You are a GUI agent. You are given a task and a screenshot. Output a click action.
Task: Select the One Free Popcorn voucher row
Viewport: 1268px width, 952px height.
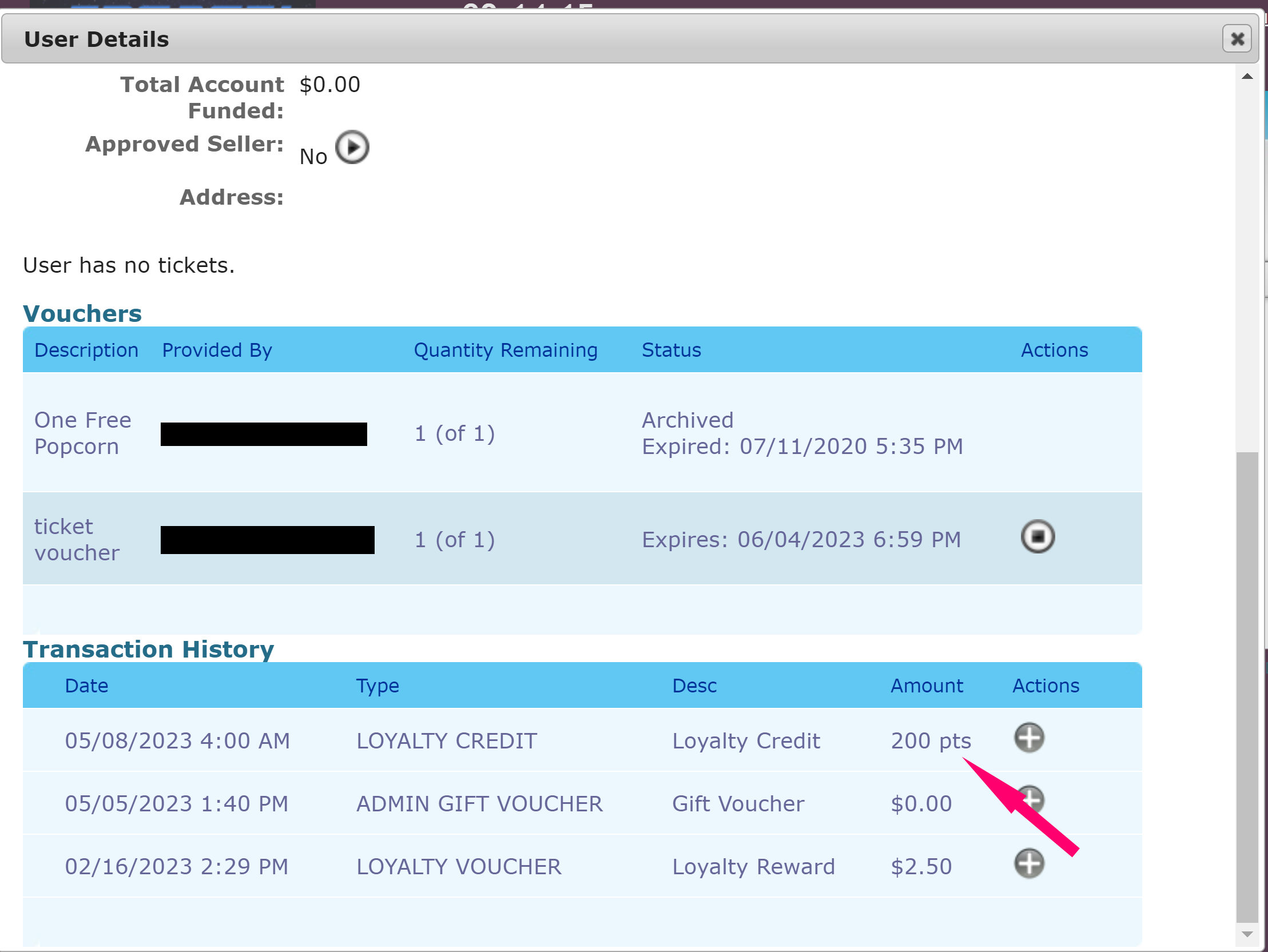tap(82, 433)
